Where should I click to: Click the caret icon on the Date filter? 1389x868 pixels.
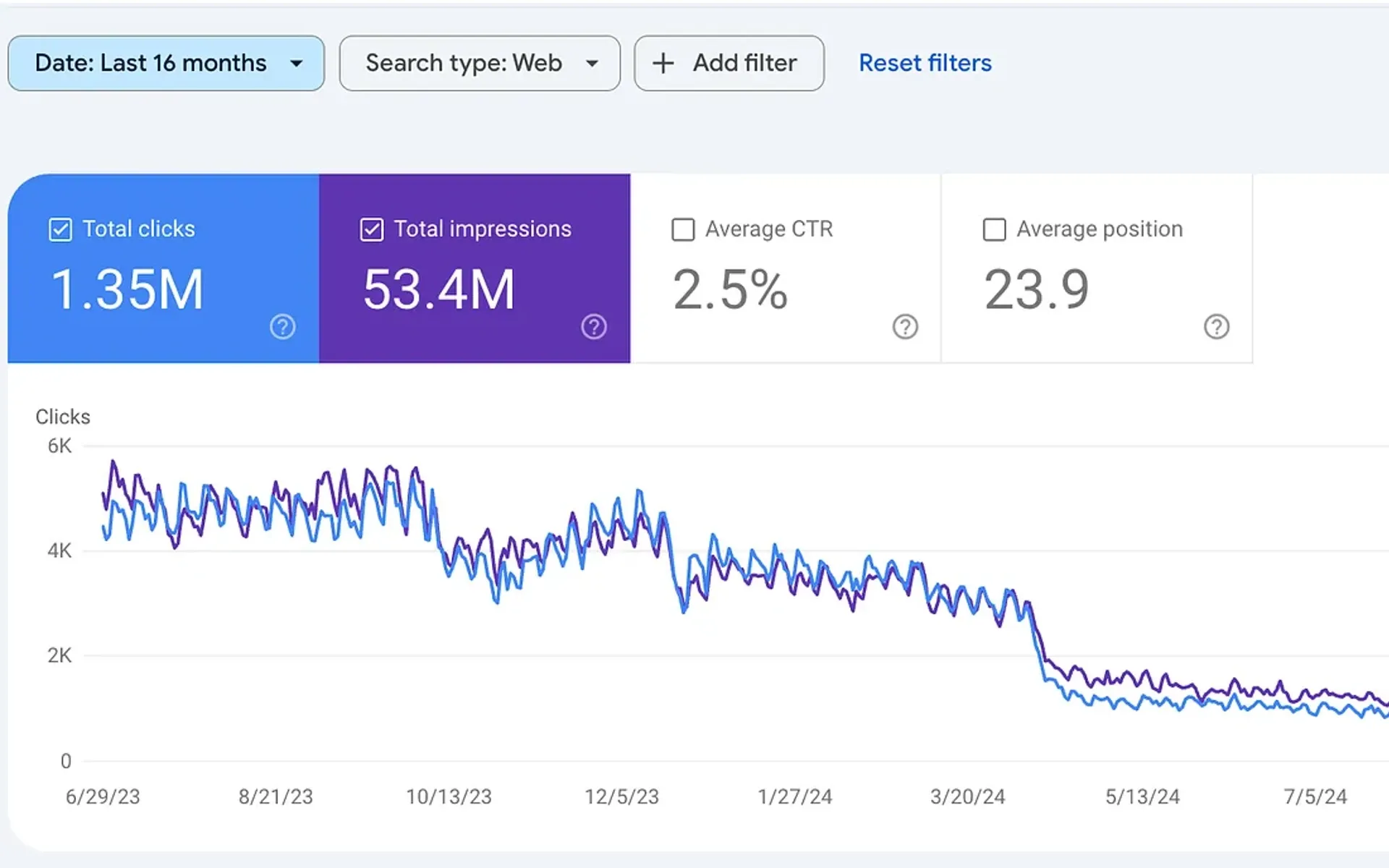[297, 64]
